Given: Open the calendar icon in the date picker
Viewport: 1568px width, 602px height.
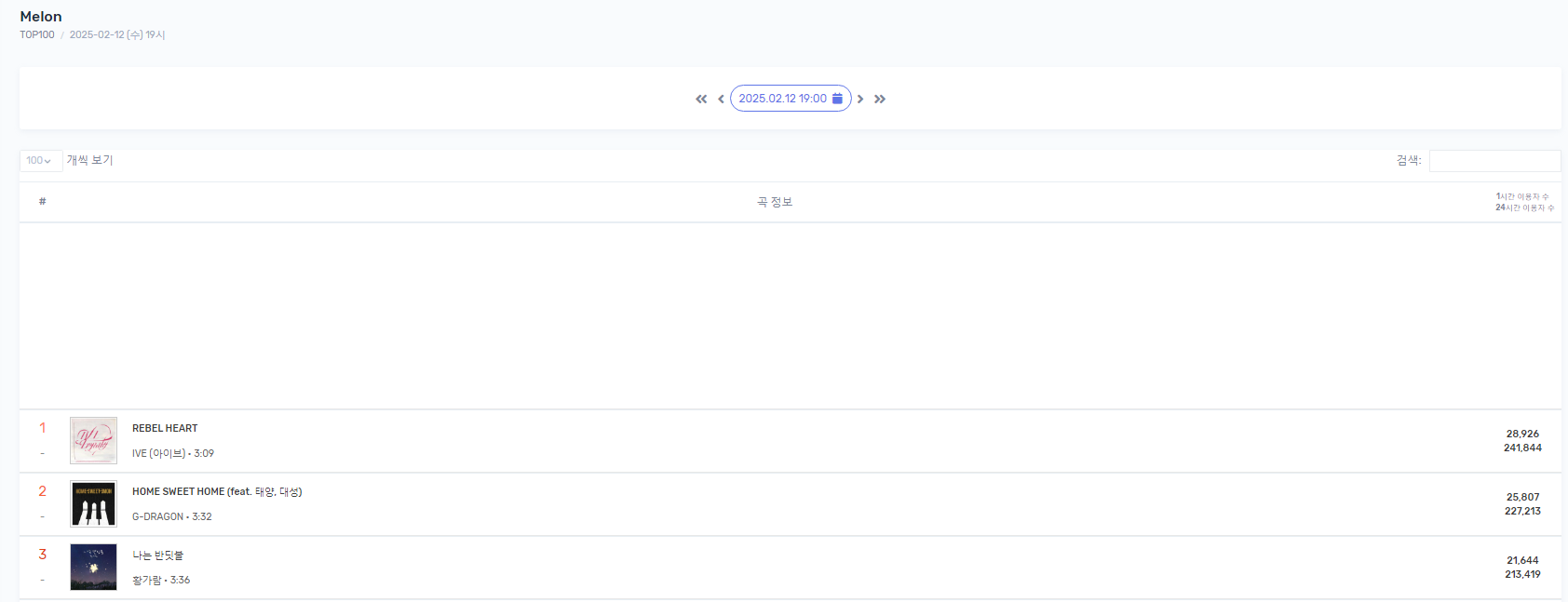Looking at the screenshot, I should coord(837,99).
